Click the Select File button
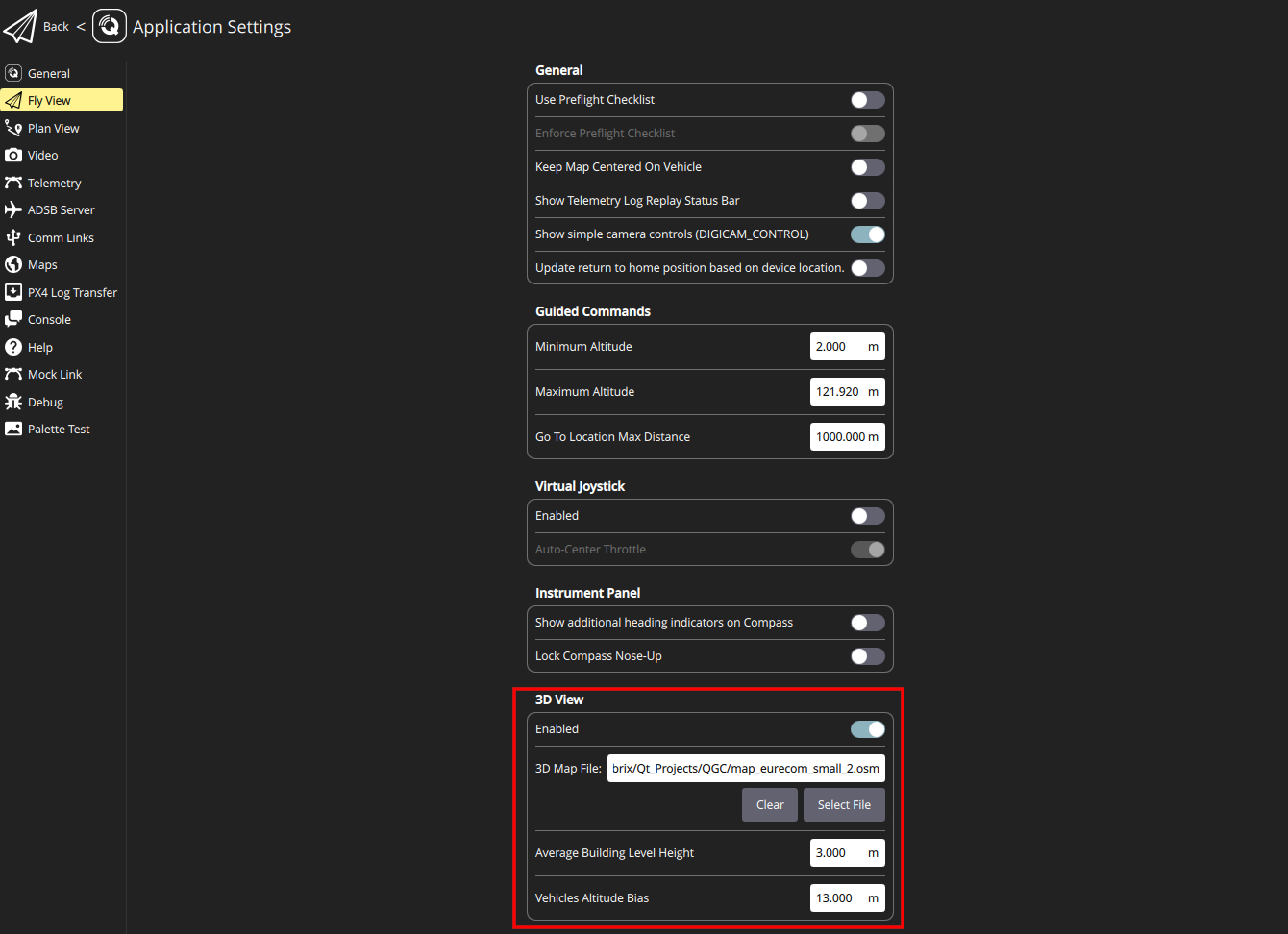1288x934 pixels. (x=844, y=805)
